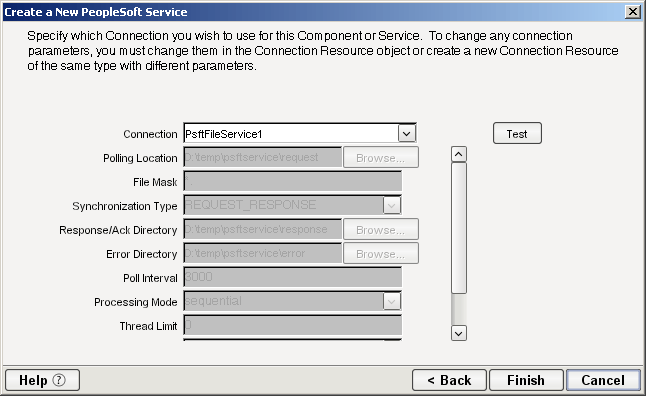Click the Poll Interval label
Screen dimensions: 646x396
click(150, 278)
